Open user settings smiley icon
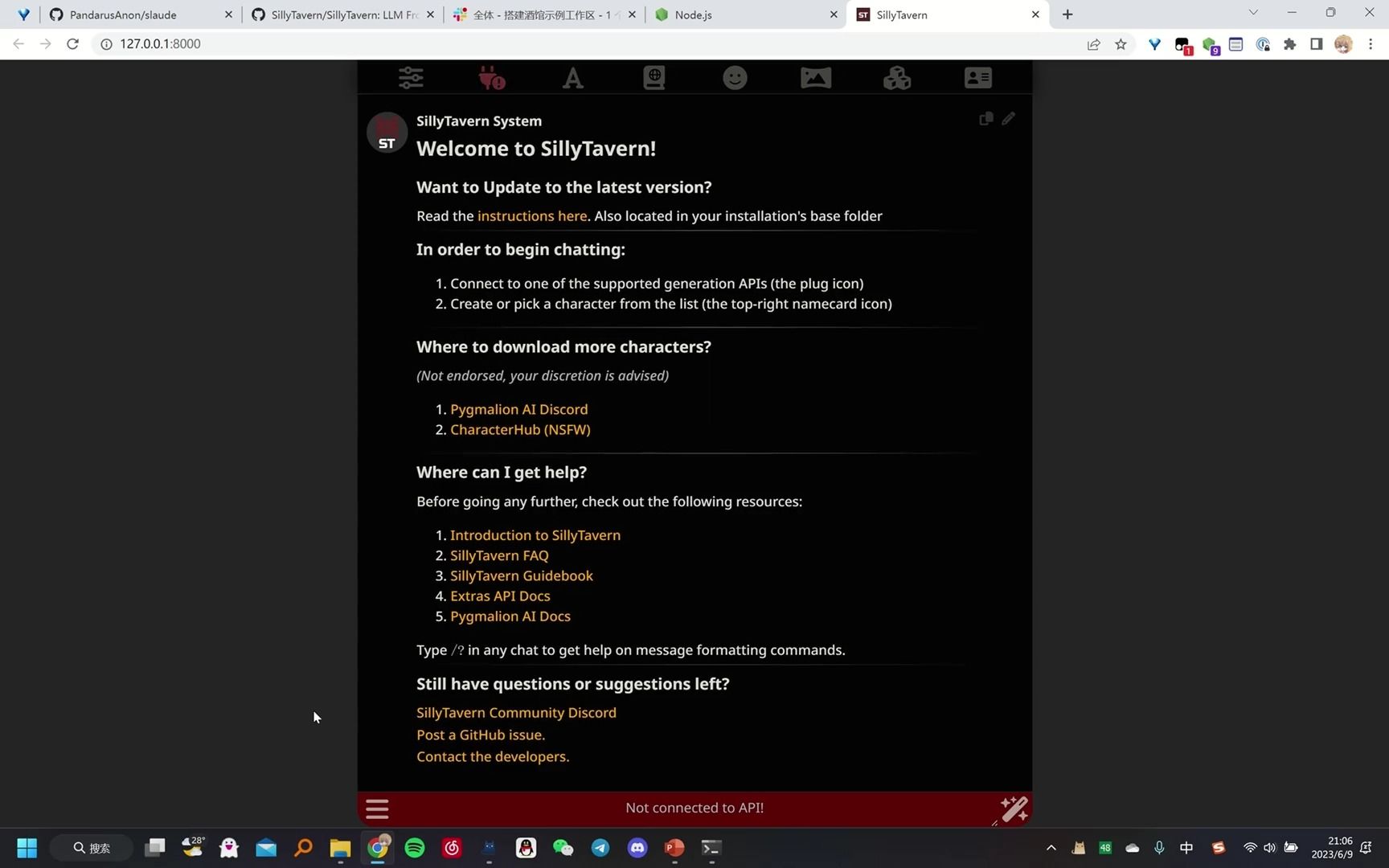Screen dimensions: 1389x868 [735, 78]
